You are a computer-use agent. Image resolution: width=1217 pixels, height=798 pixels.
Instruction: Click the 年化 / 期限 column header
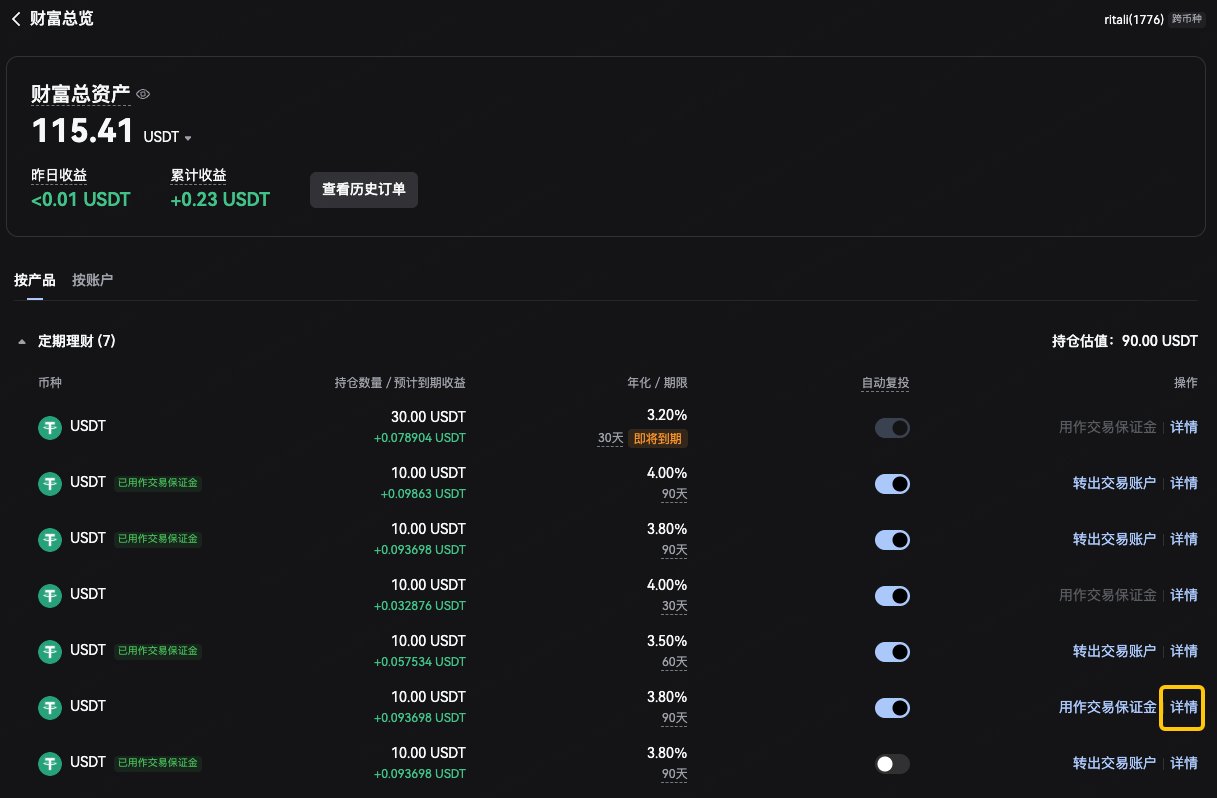coord(657,383)
